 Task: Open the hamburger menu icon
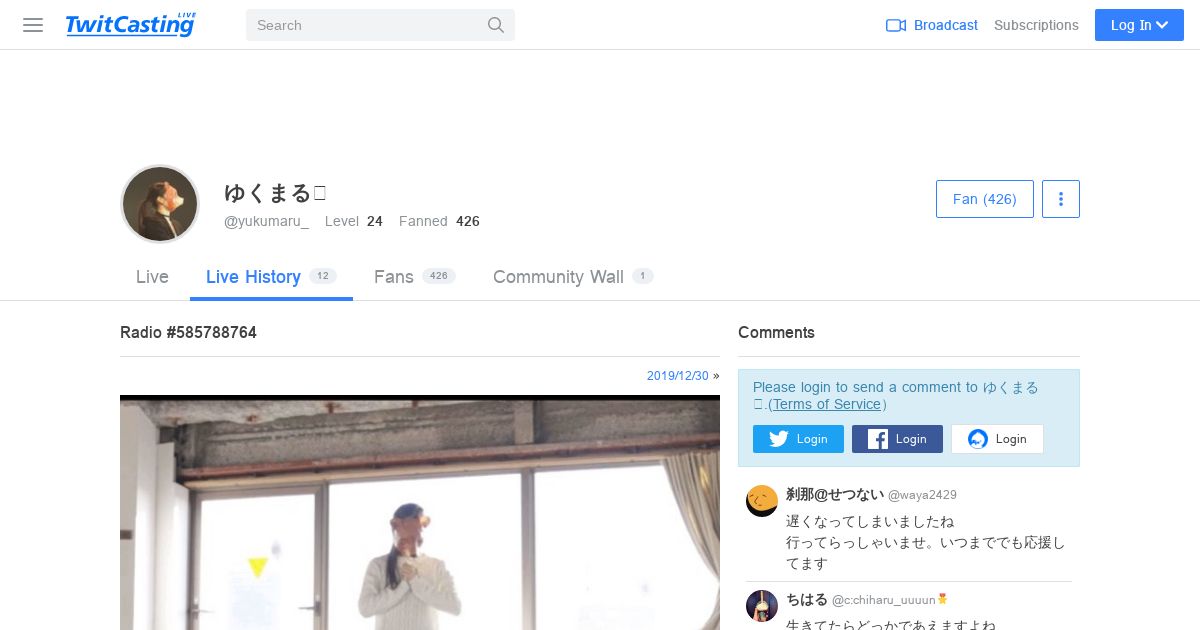33,25
